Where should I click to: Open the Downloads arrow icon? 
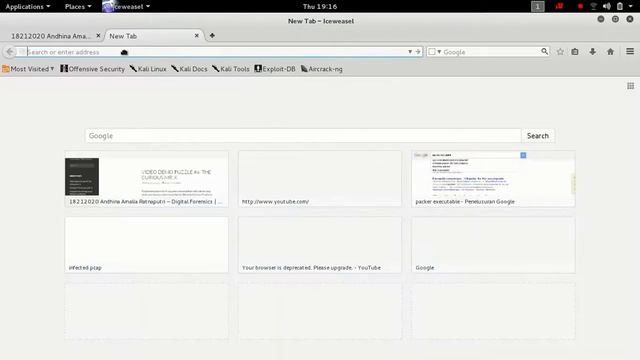coord(592,52)
